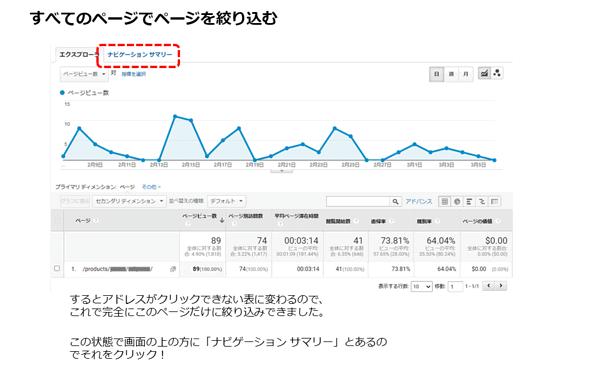
Task: Click help icon next to 直帰率
Action: click(x=391, y=221)
